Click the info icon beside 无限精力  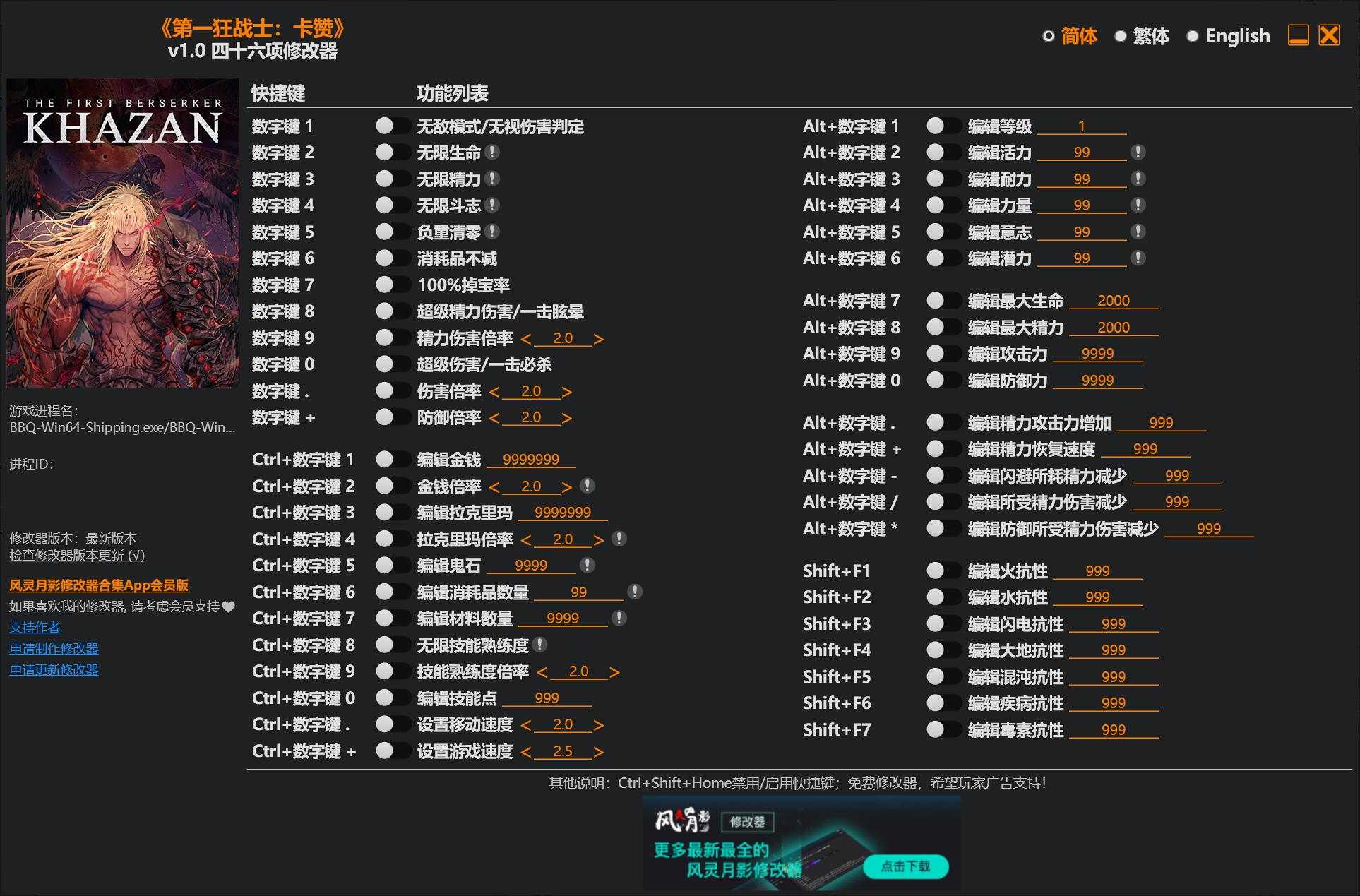point(493,179)
